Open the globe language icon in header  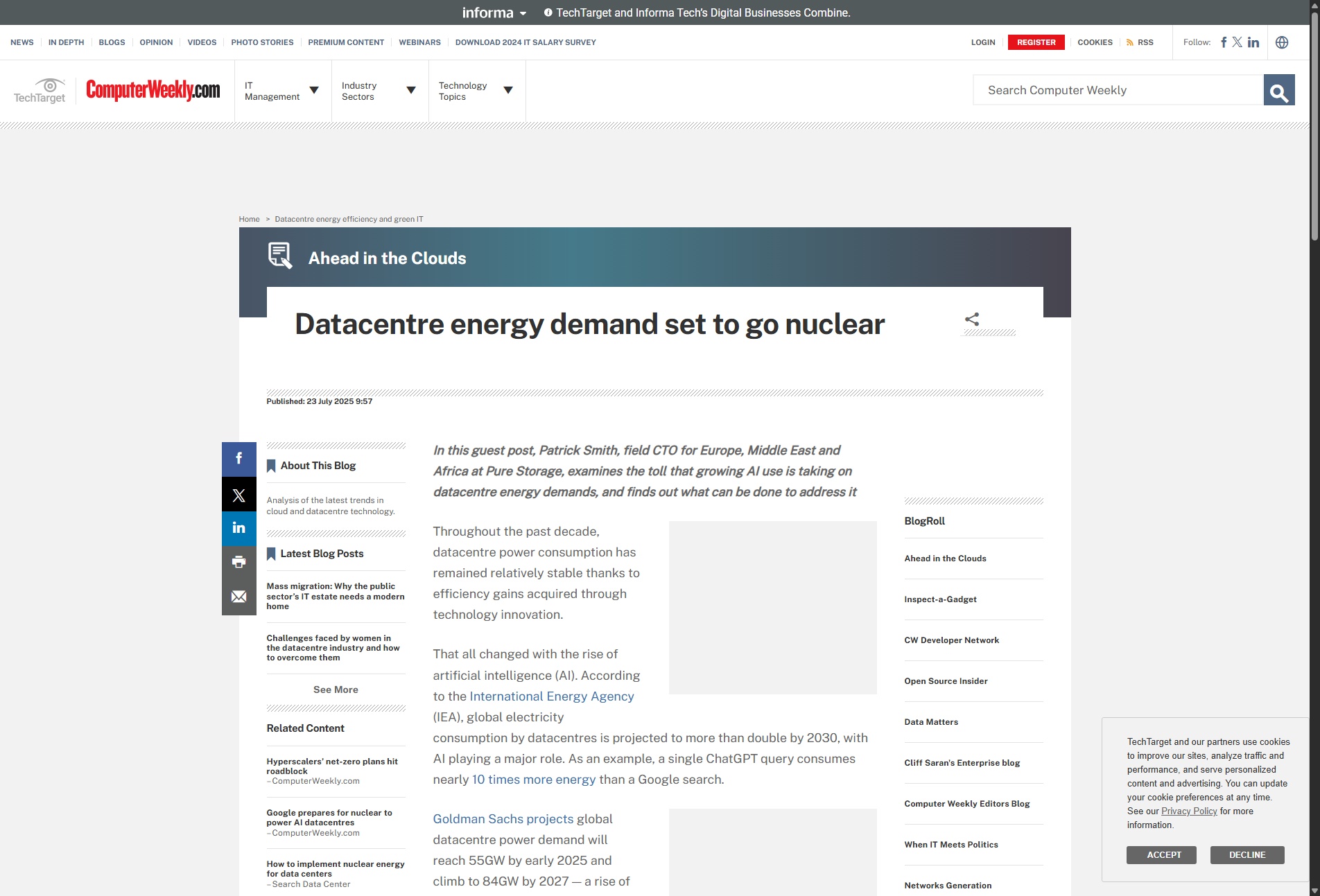tap(1282, 42)
